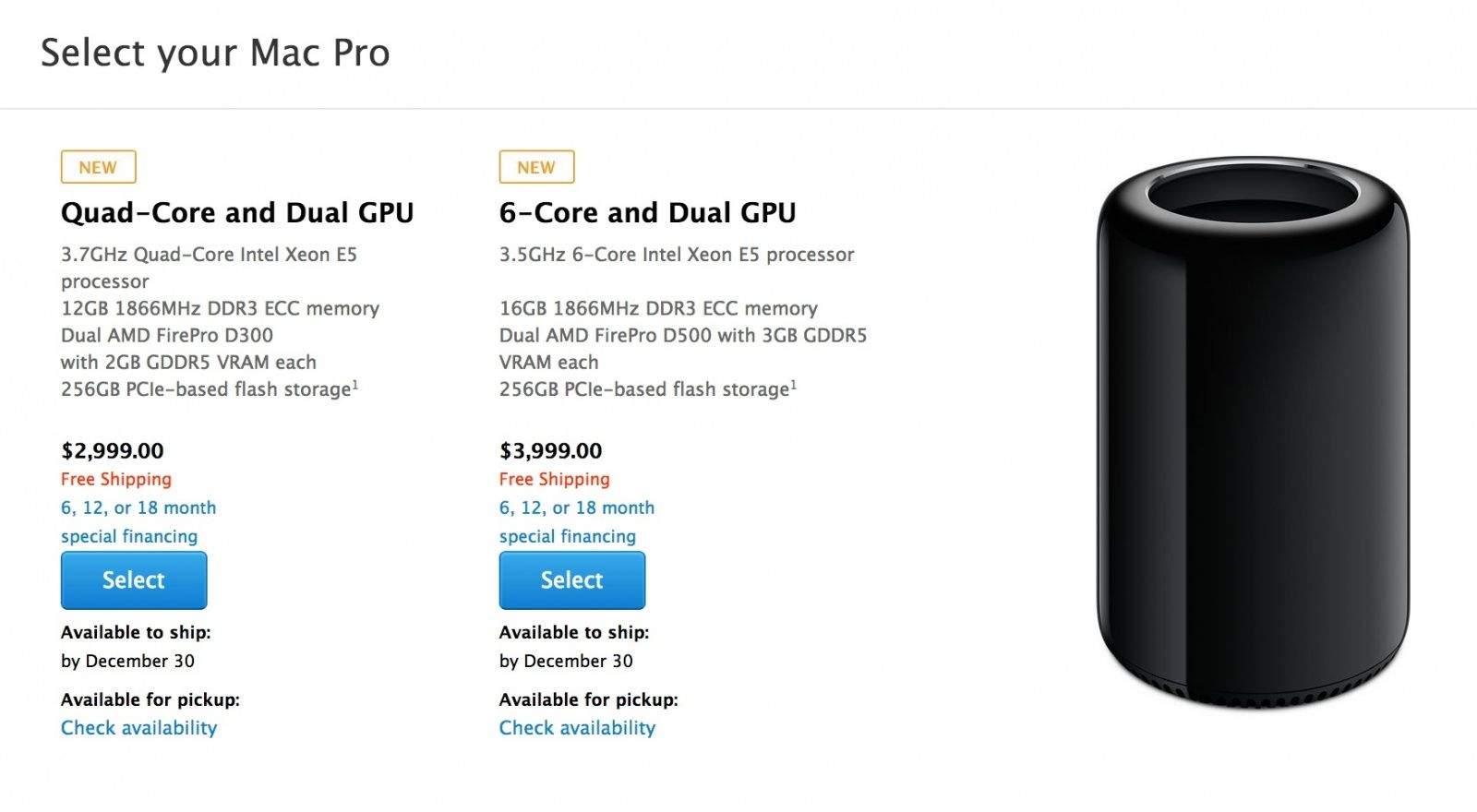Viewport: 1477px width, 812px height.
Task: Click Free Shipping under the $3,999.00 price
Action: [555, 479]
